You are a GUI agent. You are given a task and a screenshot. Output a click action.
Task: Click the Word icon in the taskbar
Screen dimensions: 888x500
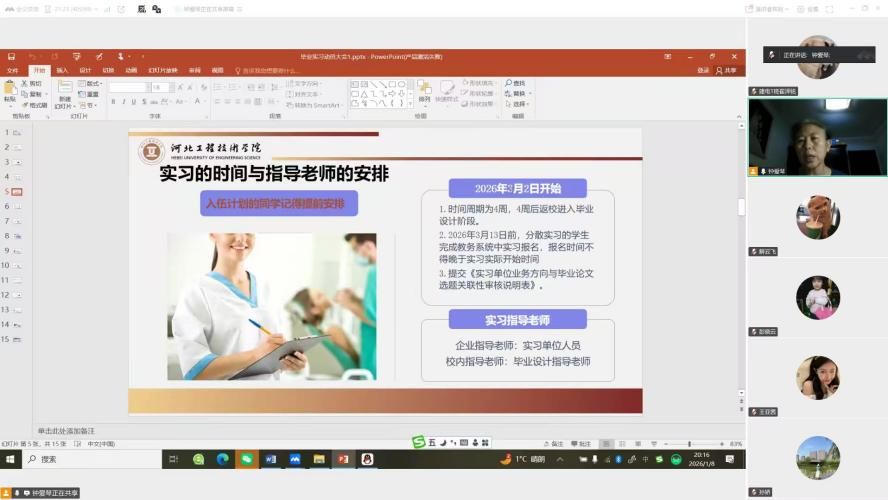(270, 459)
